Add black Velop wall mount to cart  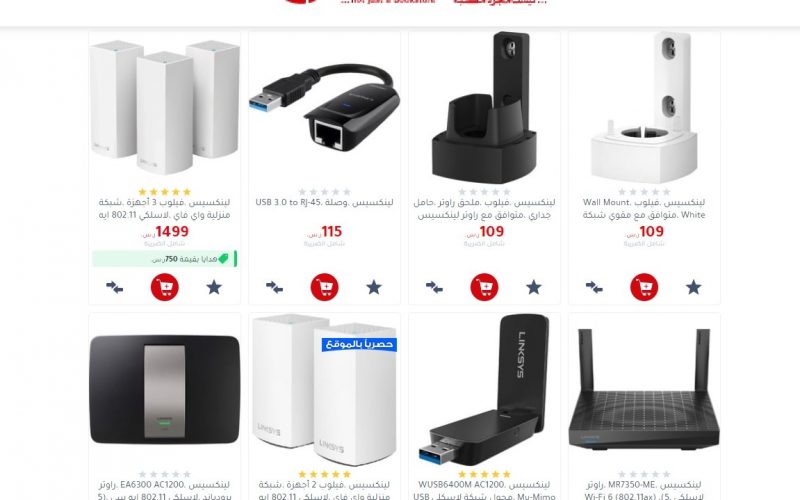click(484, 287)
